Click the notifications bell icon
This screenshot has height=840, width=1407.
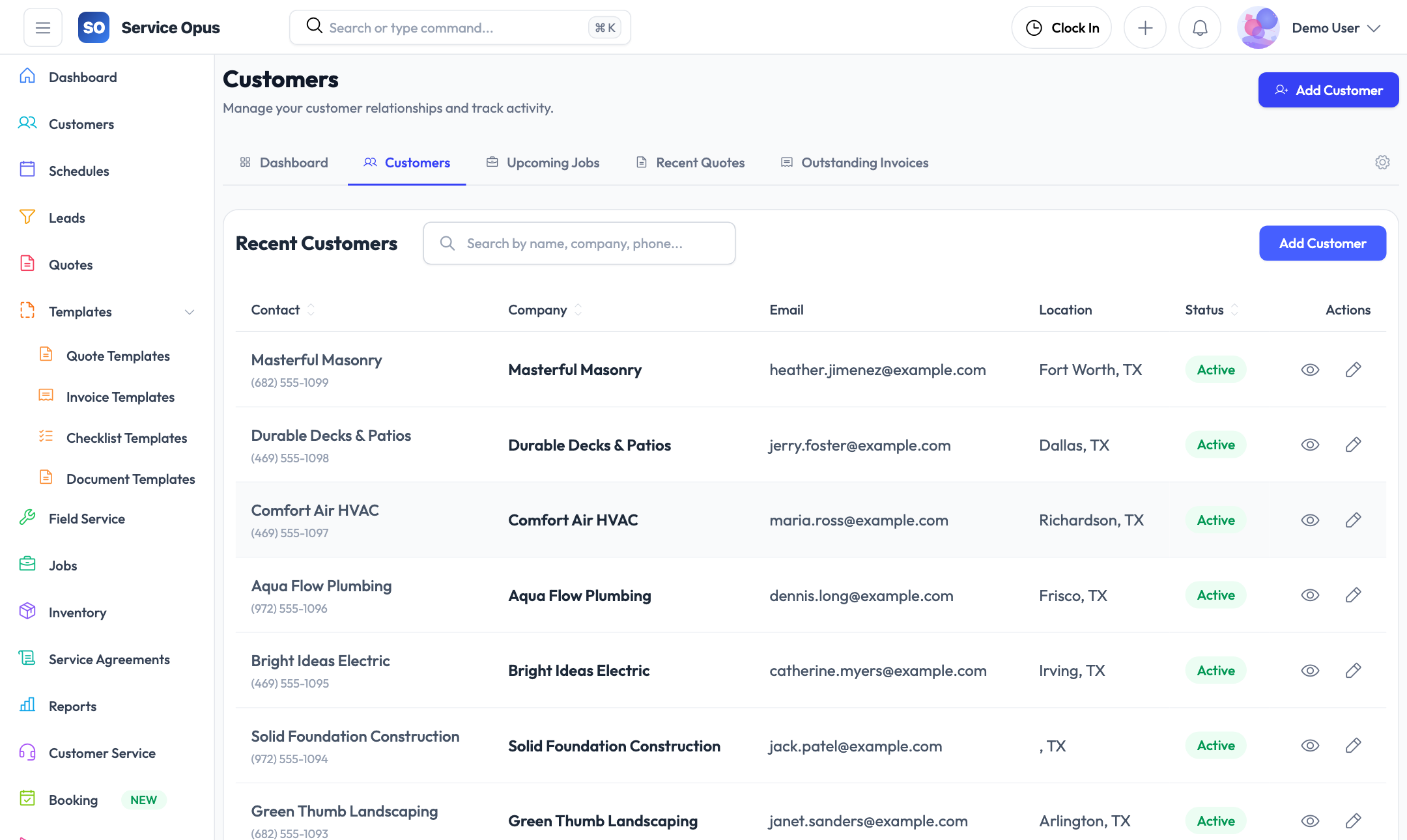pyautogui.click(x=1199, y=27)
